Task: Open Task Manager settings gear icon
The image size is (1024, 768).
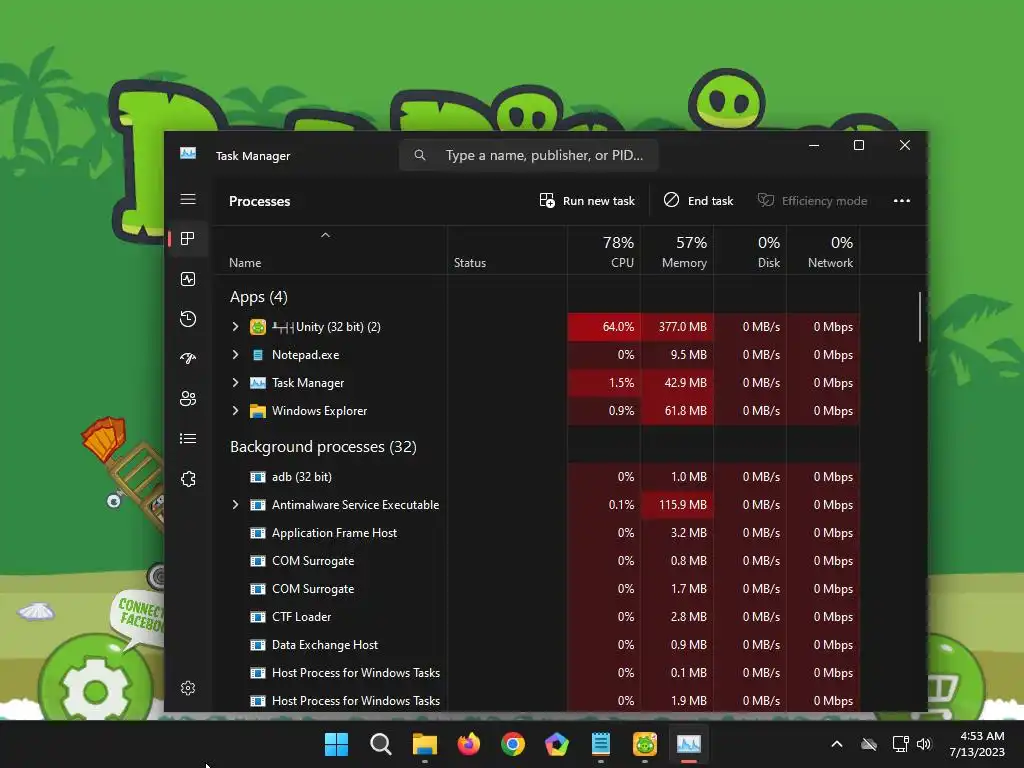Action: [188, 688]
